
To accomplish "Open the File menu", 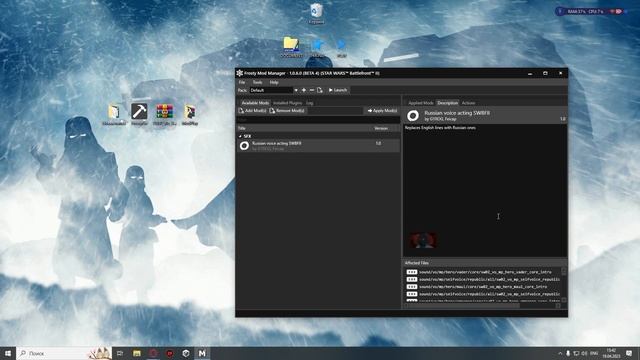I will pos(242,82).
